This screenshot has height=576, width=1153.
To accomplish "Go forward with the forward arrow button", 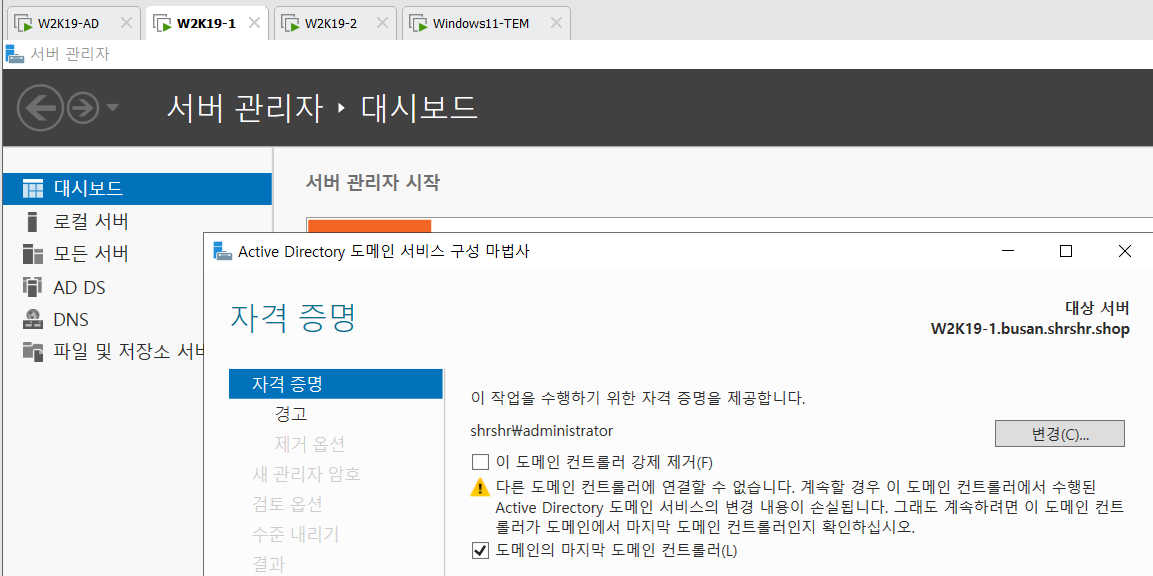I will 83,109.
